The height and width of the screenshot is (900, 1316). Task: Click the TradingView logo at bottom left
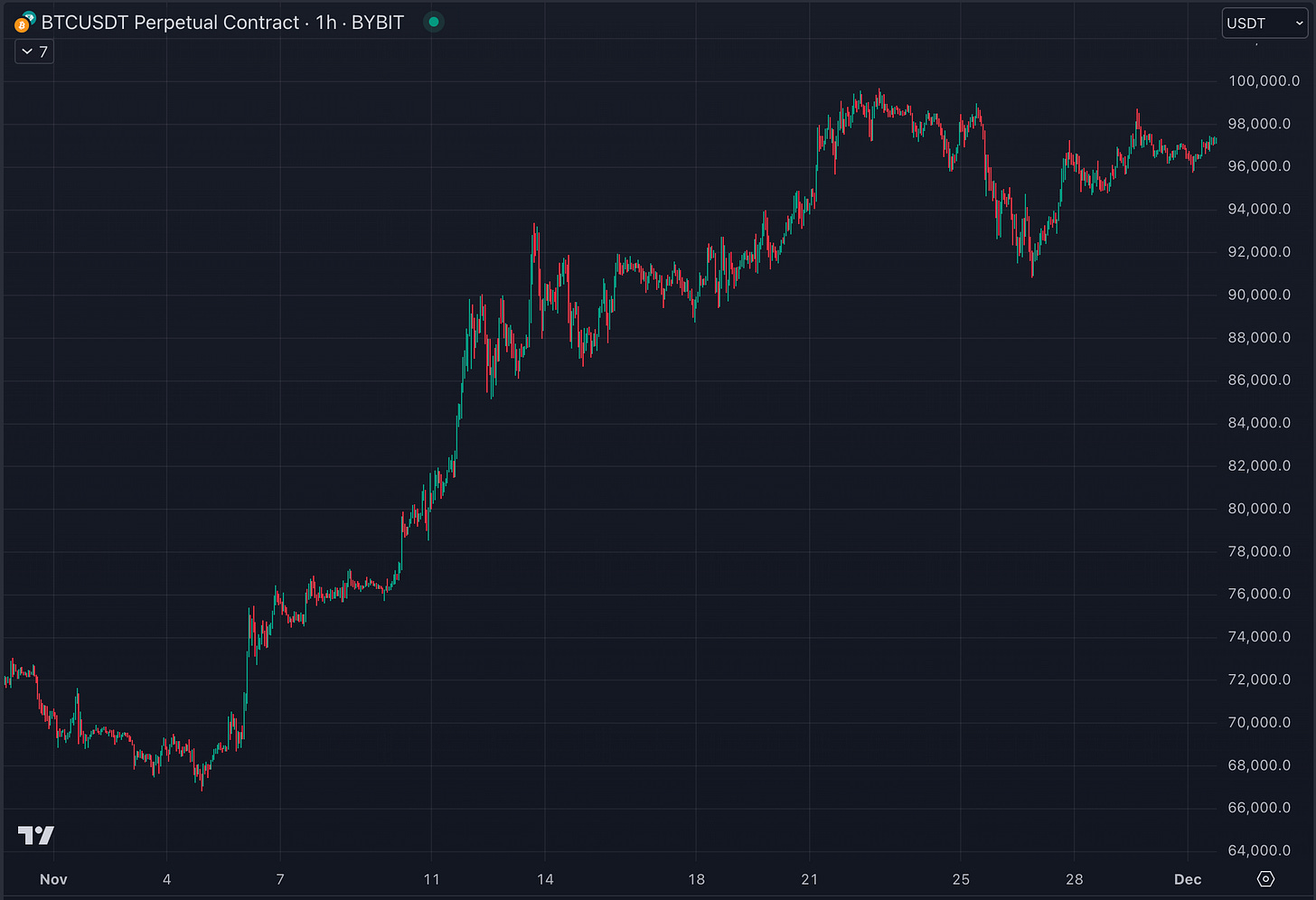pos(36,835)
